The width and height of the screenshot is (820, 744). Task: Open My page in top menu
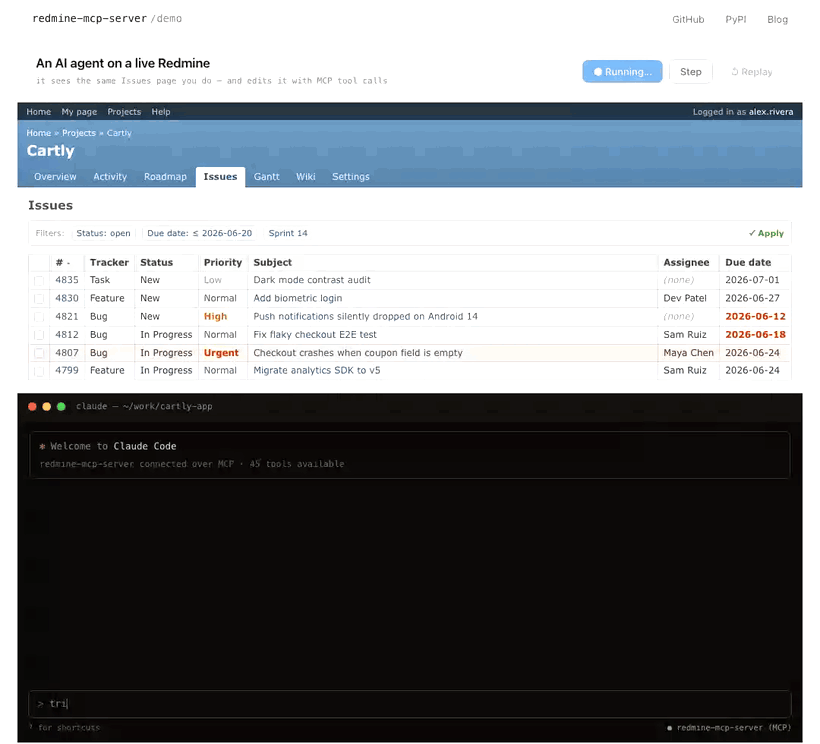[x=79, y=112]
